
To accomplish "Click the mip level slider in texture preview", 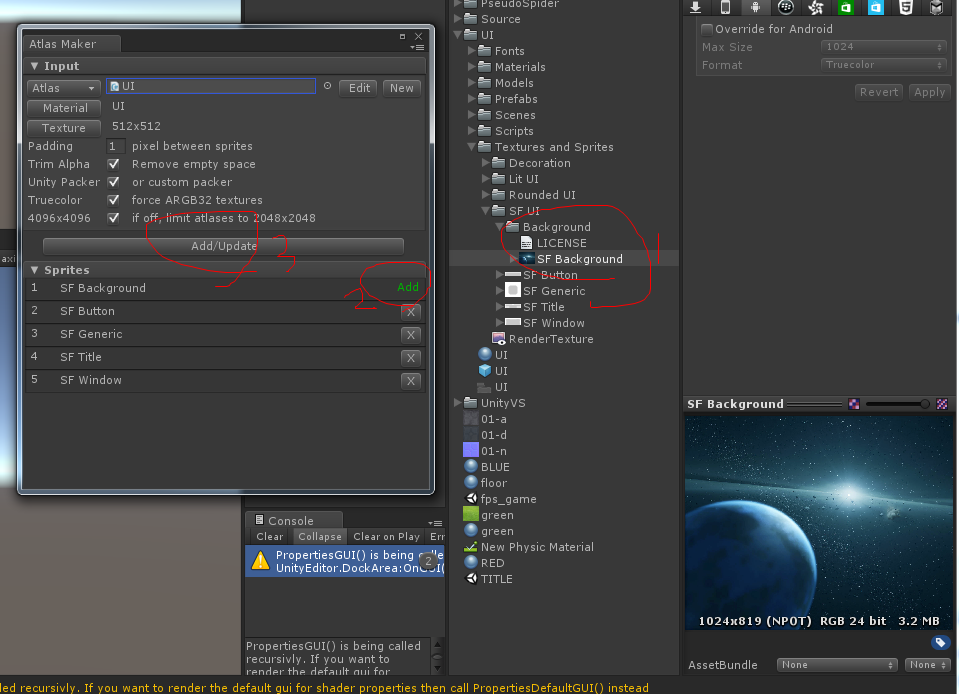I will point(897,404).
